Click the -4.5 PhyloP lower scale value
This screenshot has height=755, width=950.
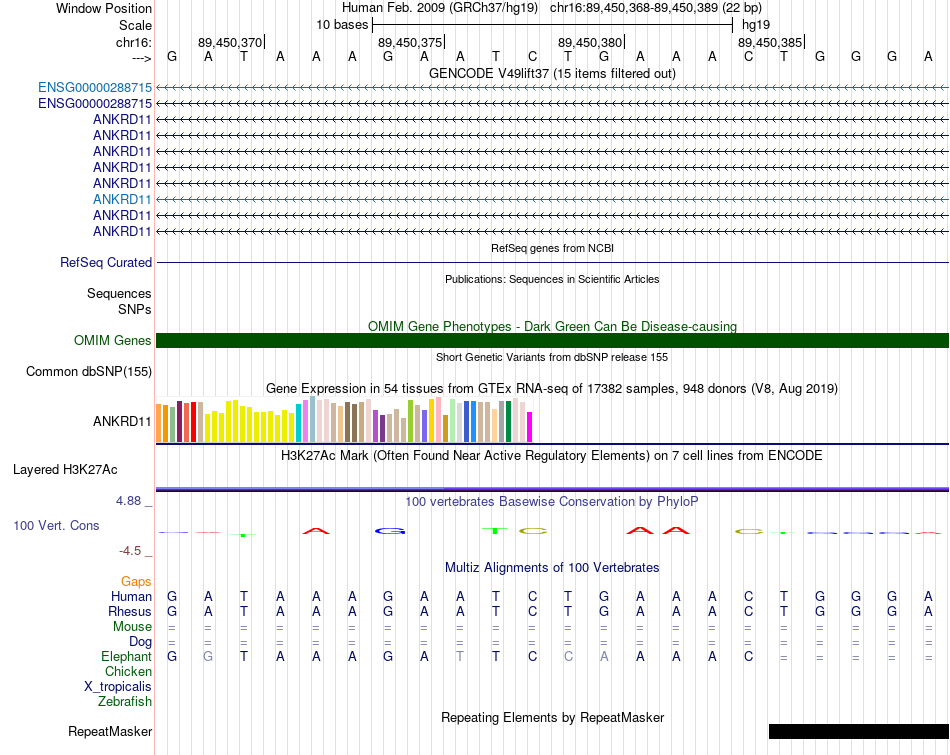[x=130, y=551]
